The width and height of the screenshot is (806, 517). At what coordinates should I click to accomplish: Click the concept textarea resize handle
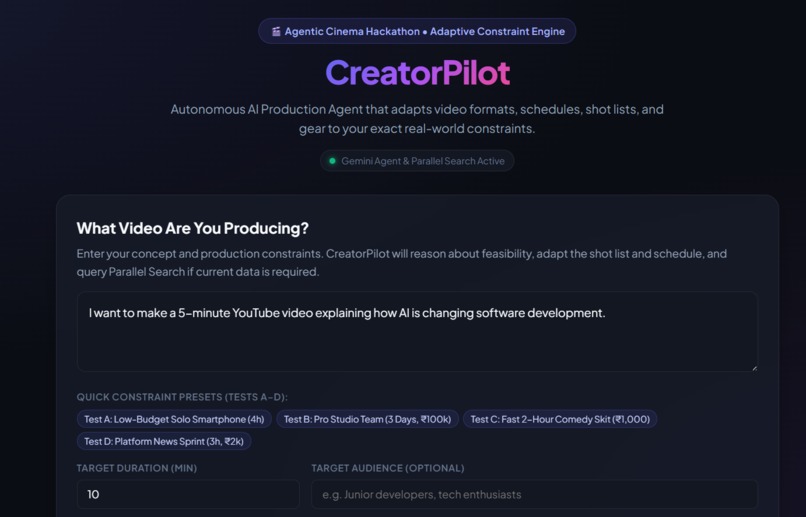[754, 367]
